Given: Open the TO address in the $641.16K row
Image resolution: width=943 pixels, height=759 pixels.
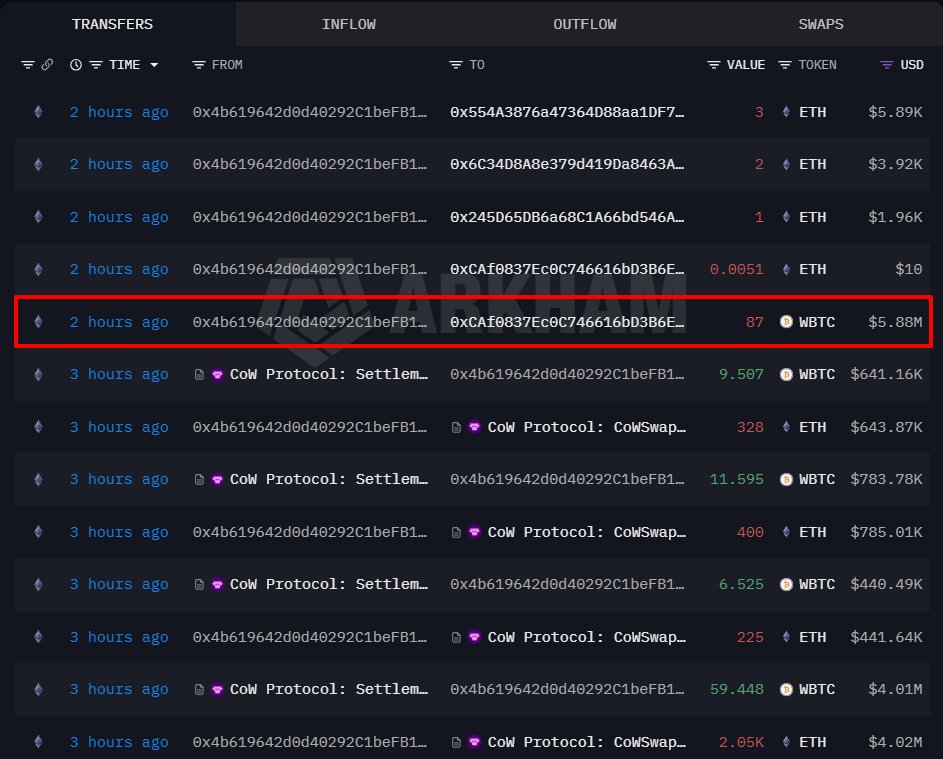Looking at the screenshot, I should coord(567,374).
